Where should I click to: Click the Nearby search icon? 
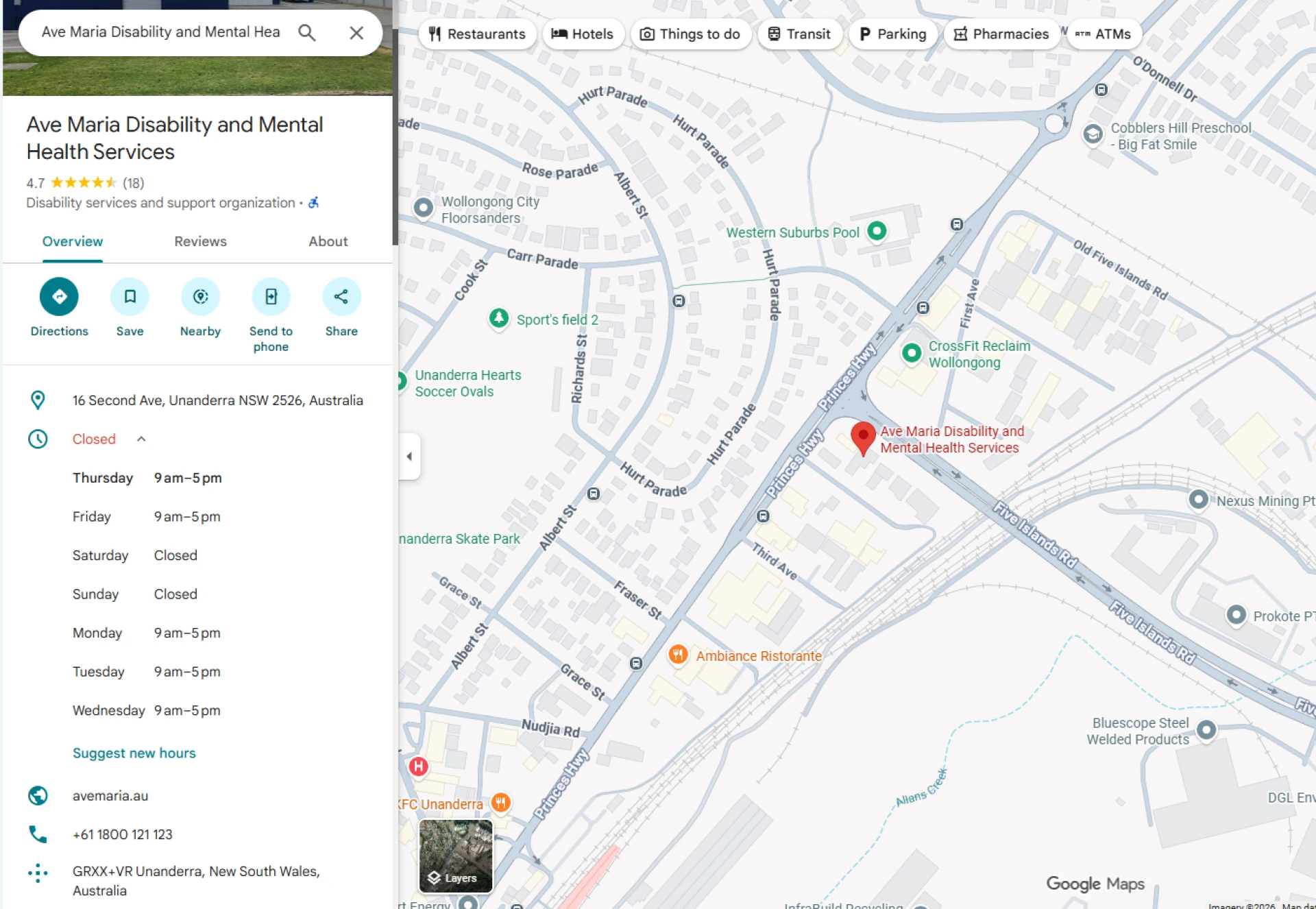200,297
